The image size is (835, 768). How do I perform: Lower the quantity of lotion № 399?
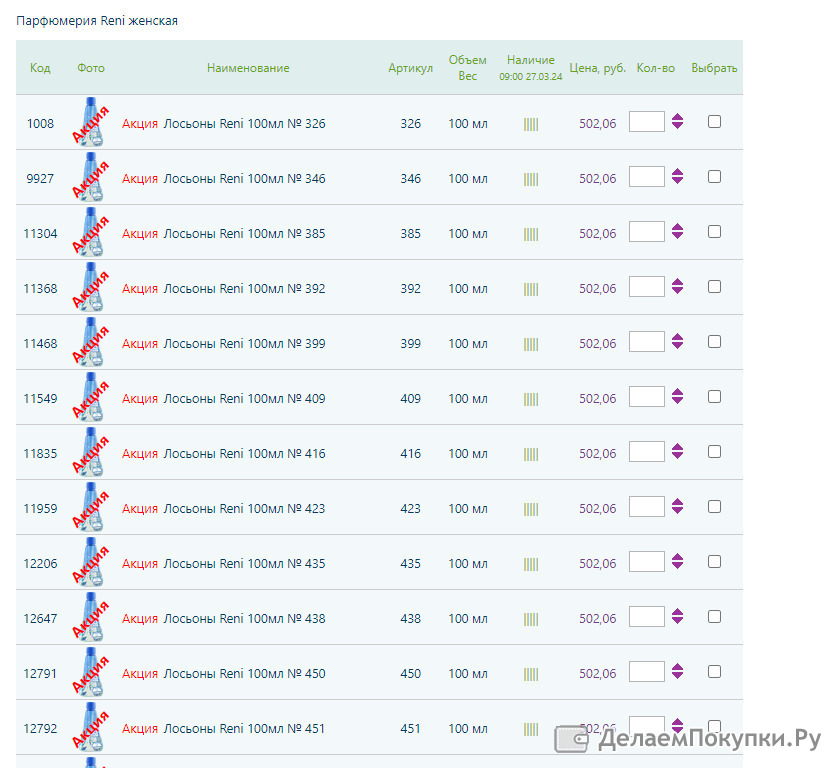click(x=677, y=346)
